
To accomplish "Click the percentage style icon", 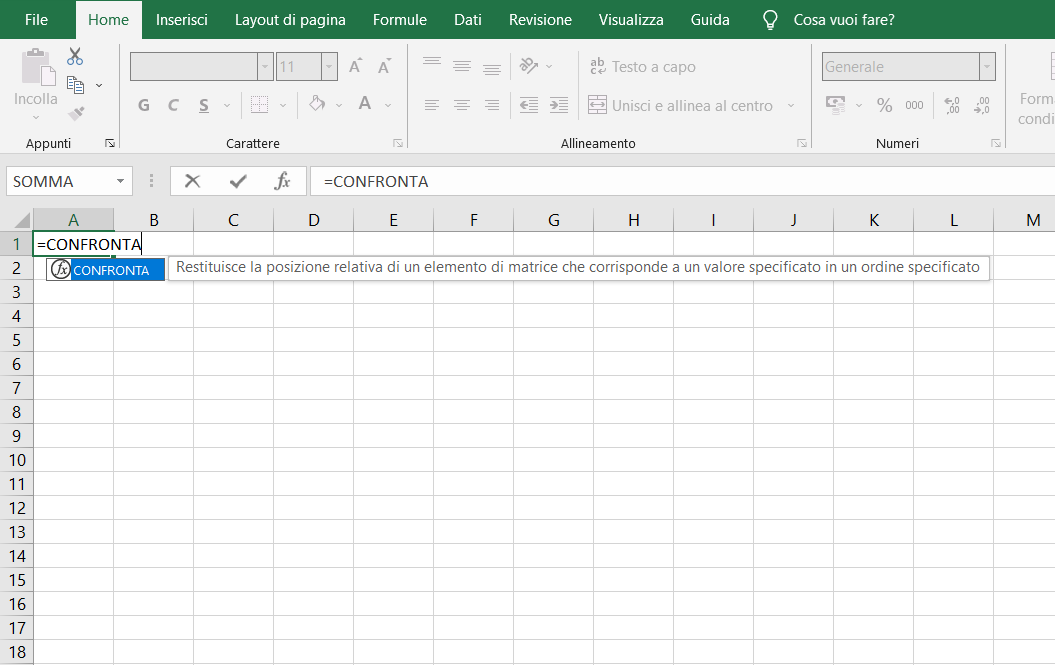I will tap(885, 103).
